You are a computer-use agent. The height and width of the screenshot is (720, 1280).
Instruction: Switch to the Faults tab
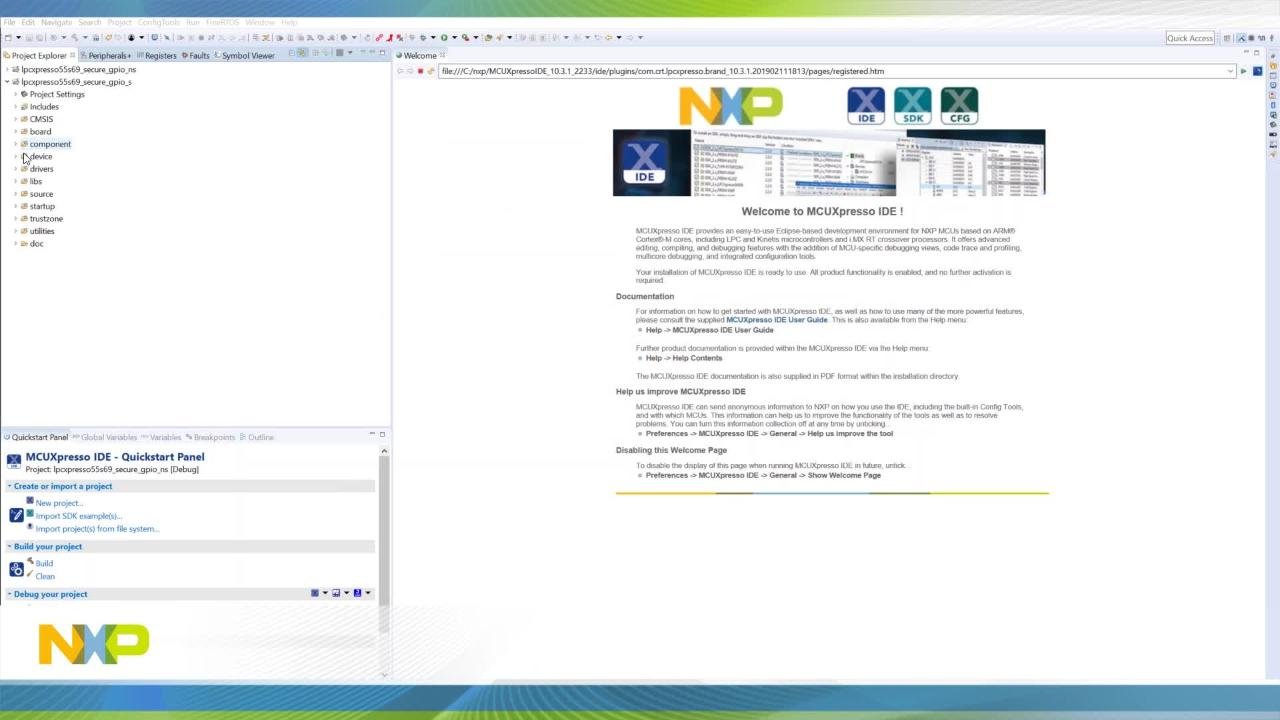[196, 56]
